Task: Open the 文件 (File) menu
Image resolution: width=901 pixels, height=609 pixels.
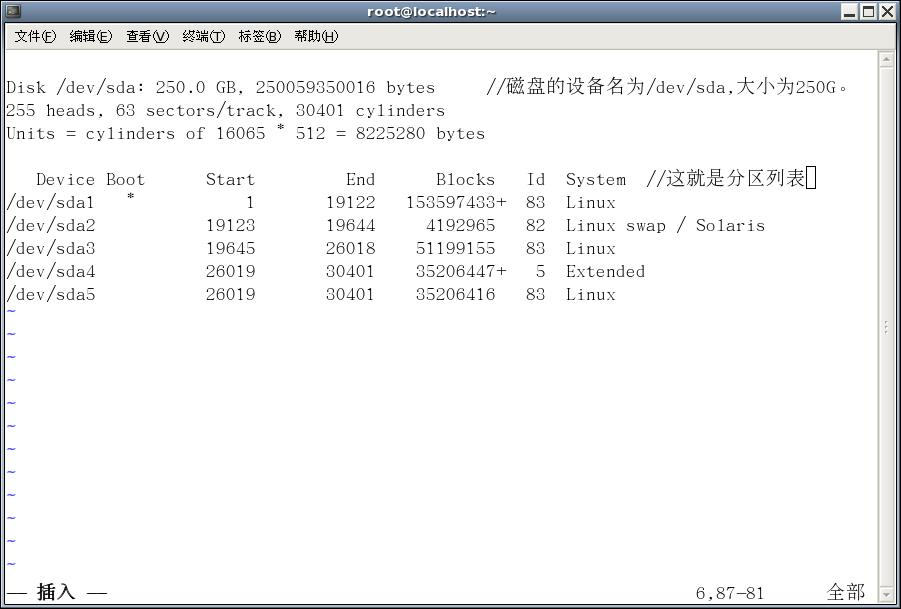Action: point(33,35)
